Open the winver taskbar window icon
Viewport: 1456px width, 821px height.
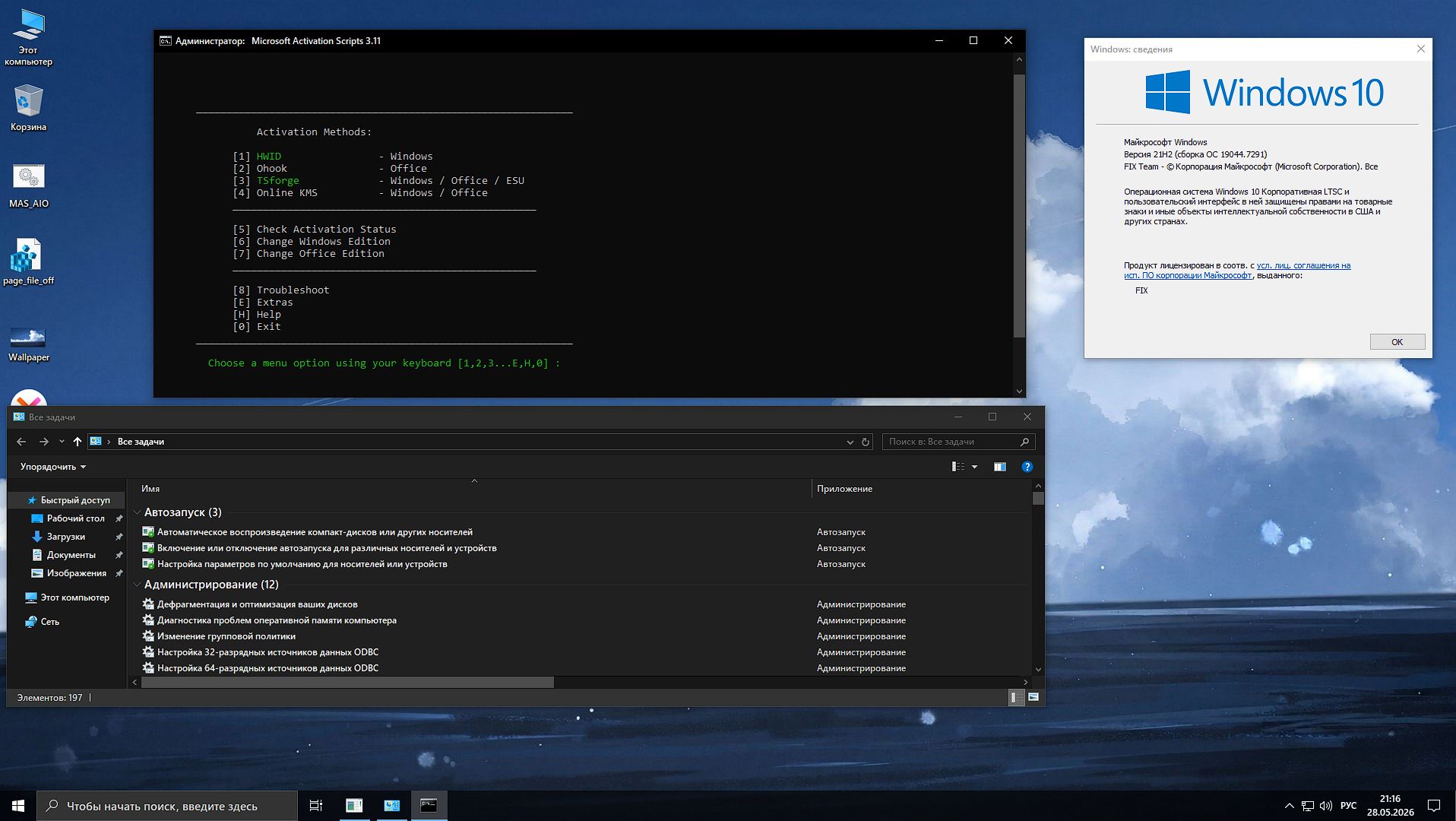click(x=354, y=806)
